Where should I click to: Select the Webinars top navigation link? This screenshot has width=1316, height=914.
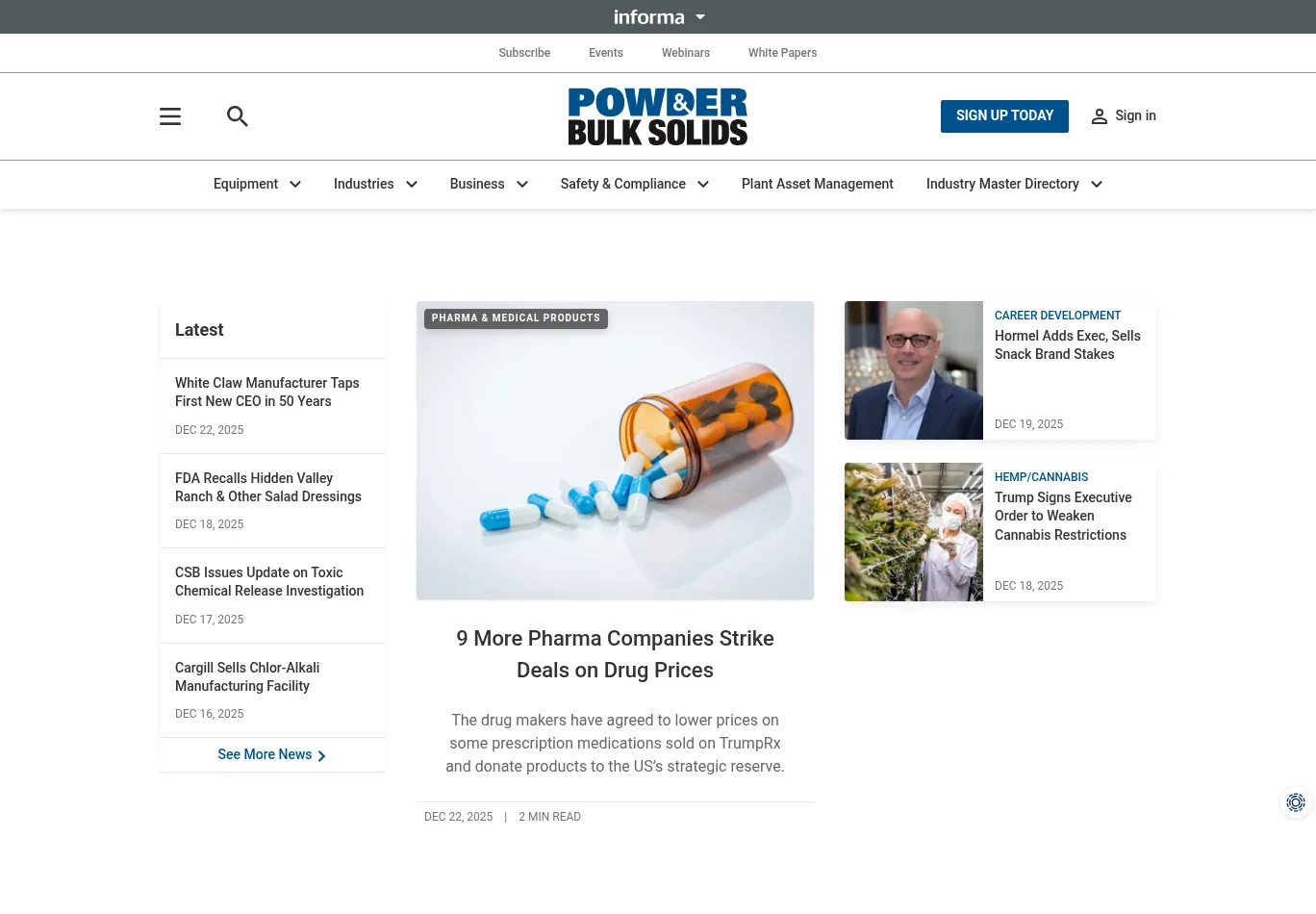pyautogui.click(x=686, y=53)
